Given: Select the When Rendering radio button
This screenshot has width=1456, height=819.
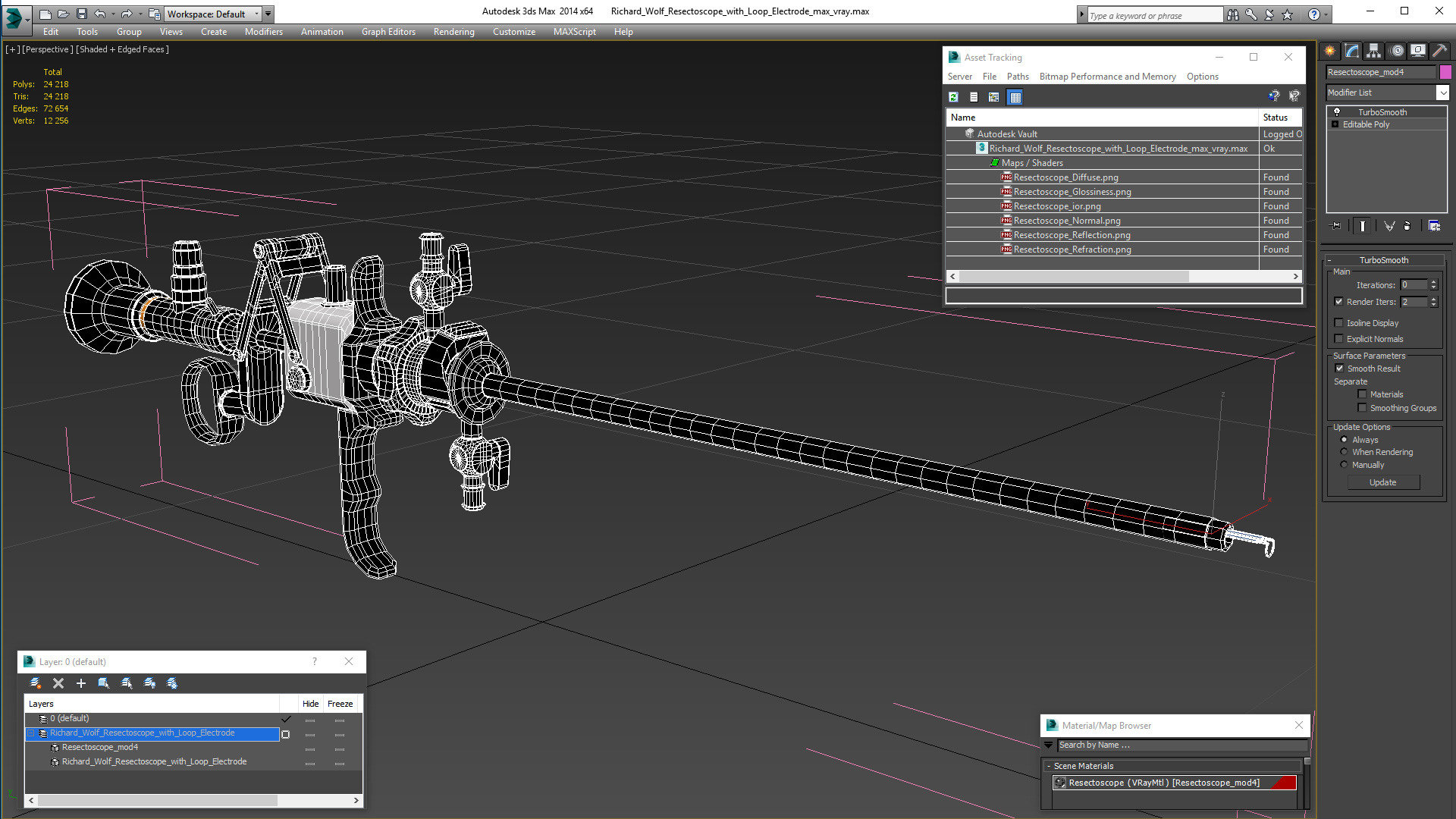Looking at the screenshot, I should 1345,452.
